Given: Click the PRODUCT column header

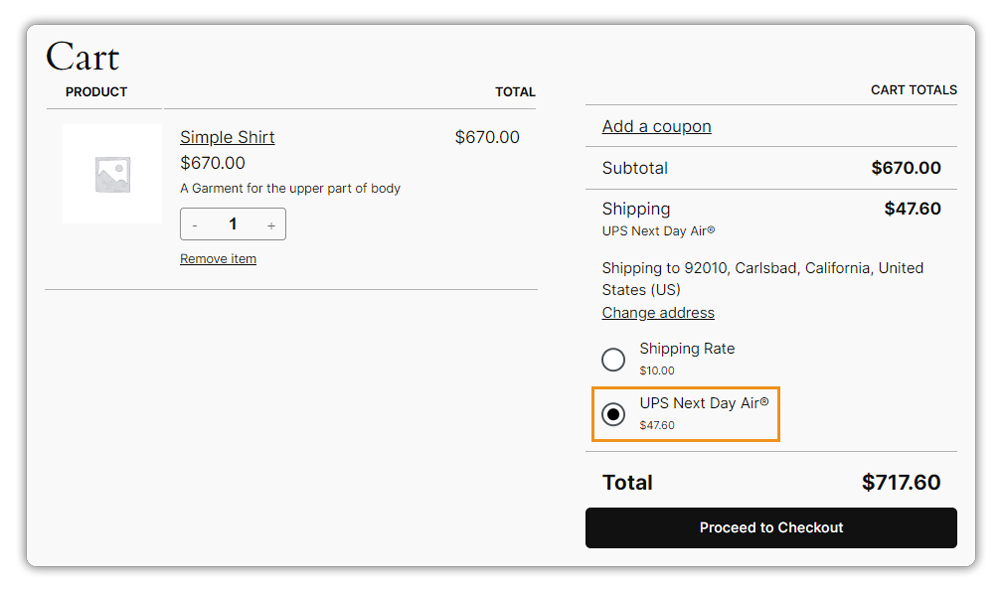Looking at the screenshot, I should 96,92.
